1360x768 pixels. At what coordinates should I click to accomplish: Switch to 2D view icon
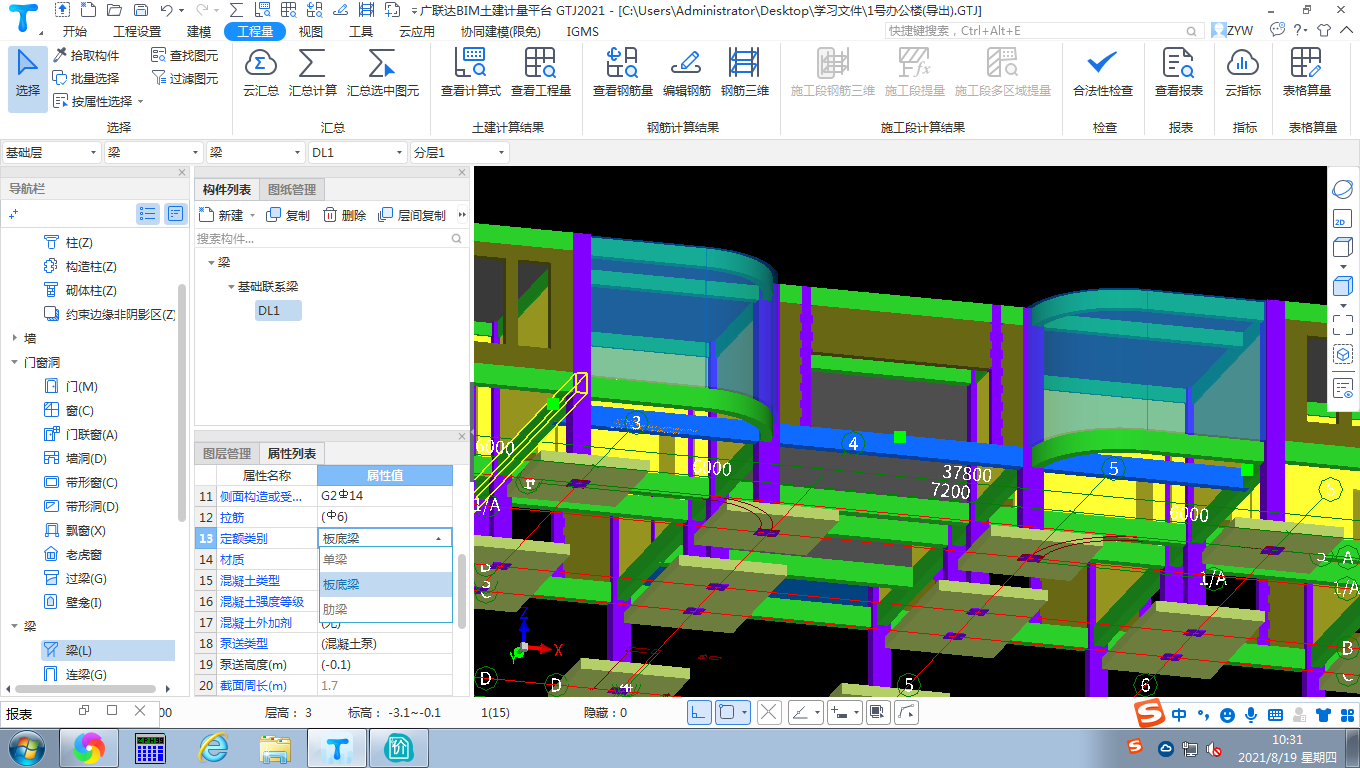pos(1343,220)
